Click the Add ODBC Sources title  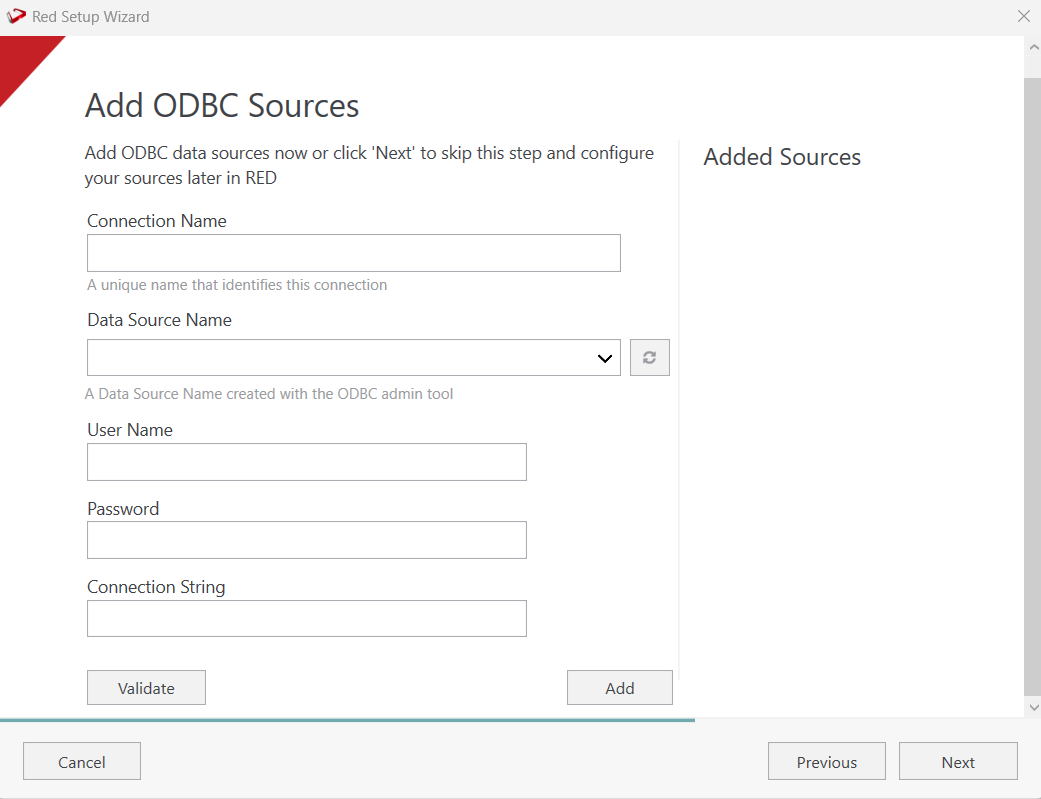tap(222, 105)
